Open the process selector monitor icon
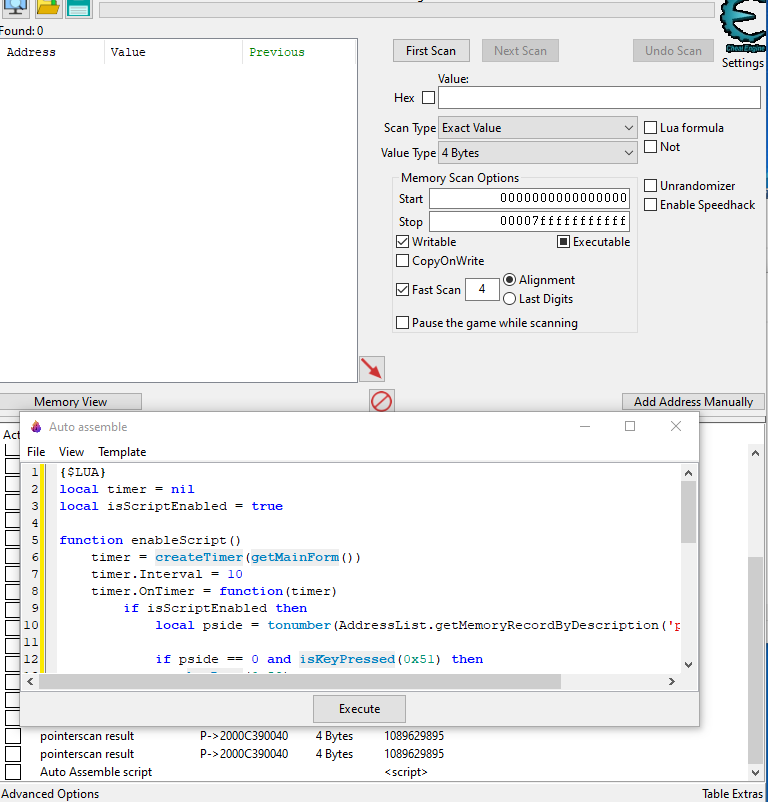 coord(16,8)
